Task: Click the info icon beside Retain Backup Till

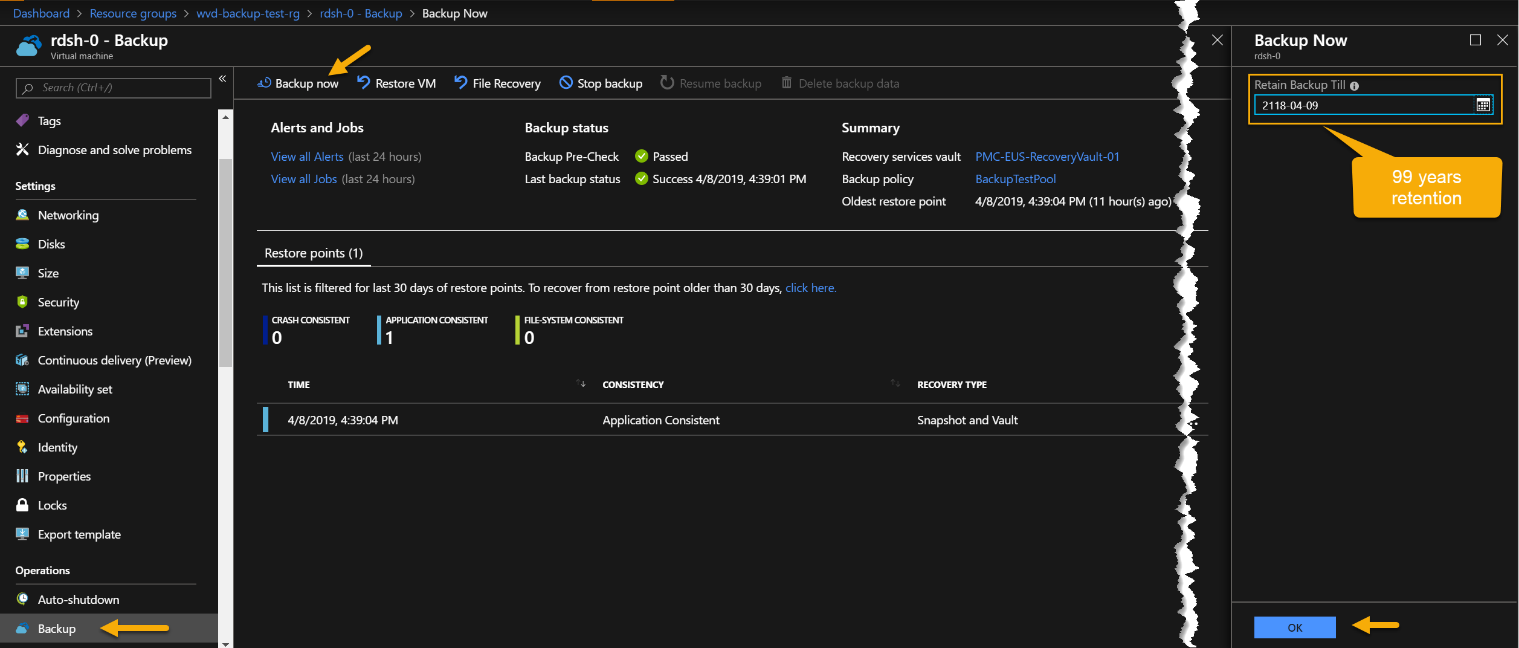Action: [1354, 86]
